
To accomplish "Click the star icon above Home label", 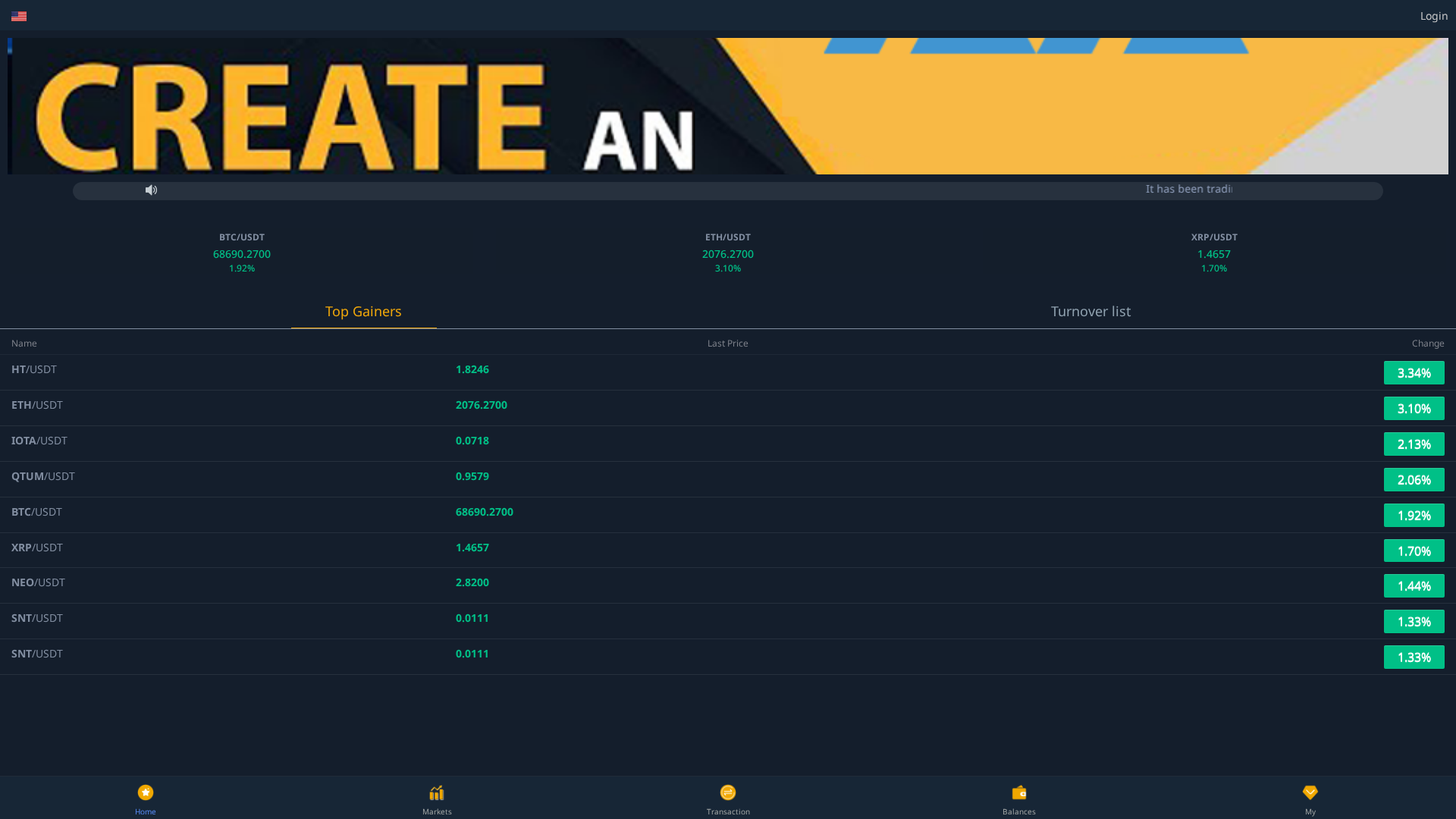I will coord(145,792).
